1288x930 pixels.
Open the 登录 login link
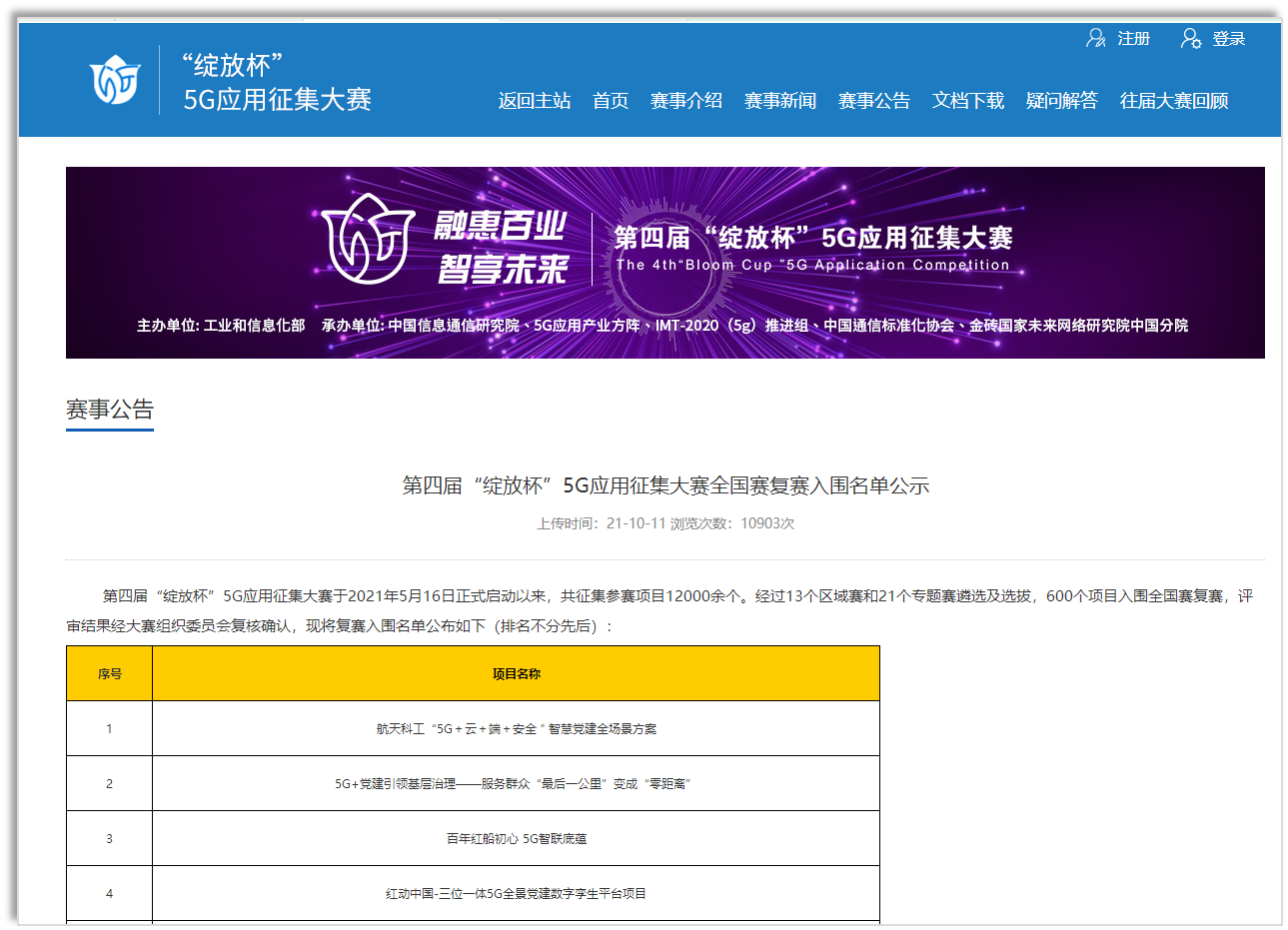tap(1229, 39)
